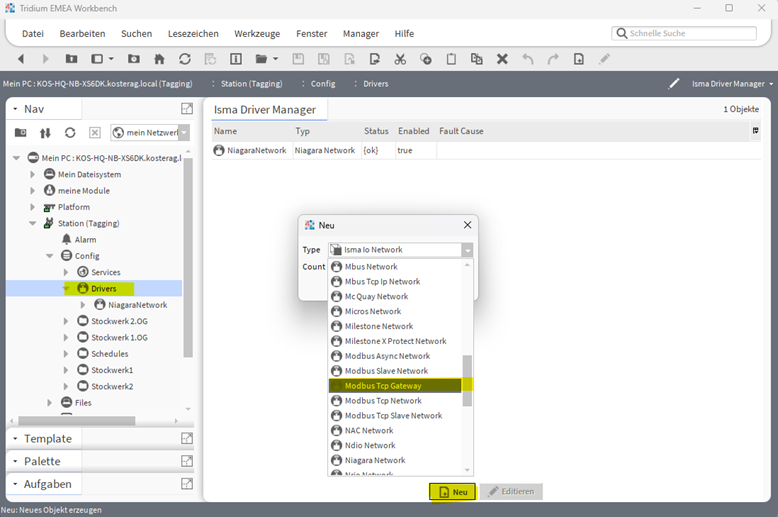Click the up-level folder toolbar icon
The height and width of the screenshot is (517, 778).
click(71, 59)
